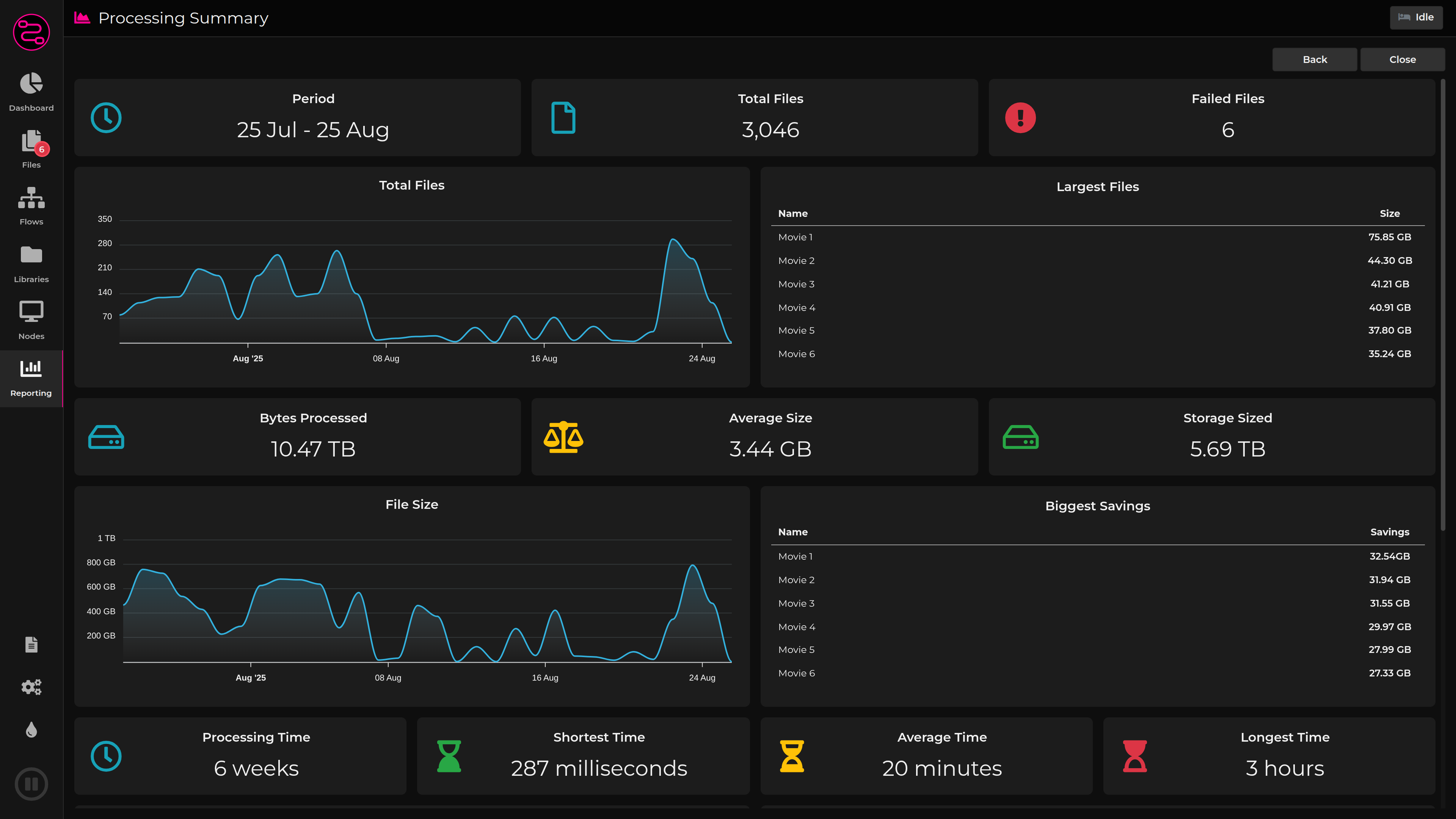Click the FileFlows logo at top left
The width and height of the screenshot is (1456, 819).
31,32
